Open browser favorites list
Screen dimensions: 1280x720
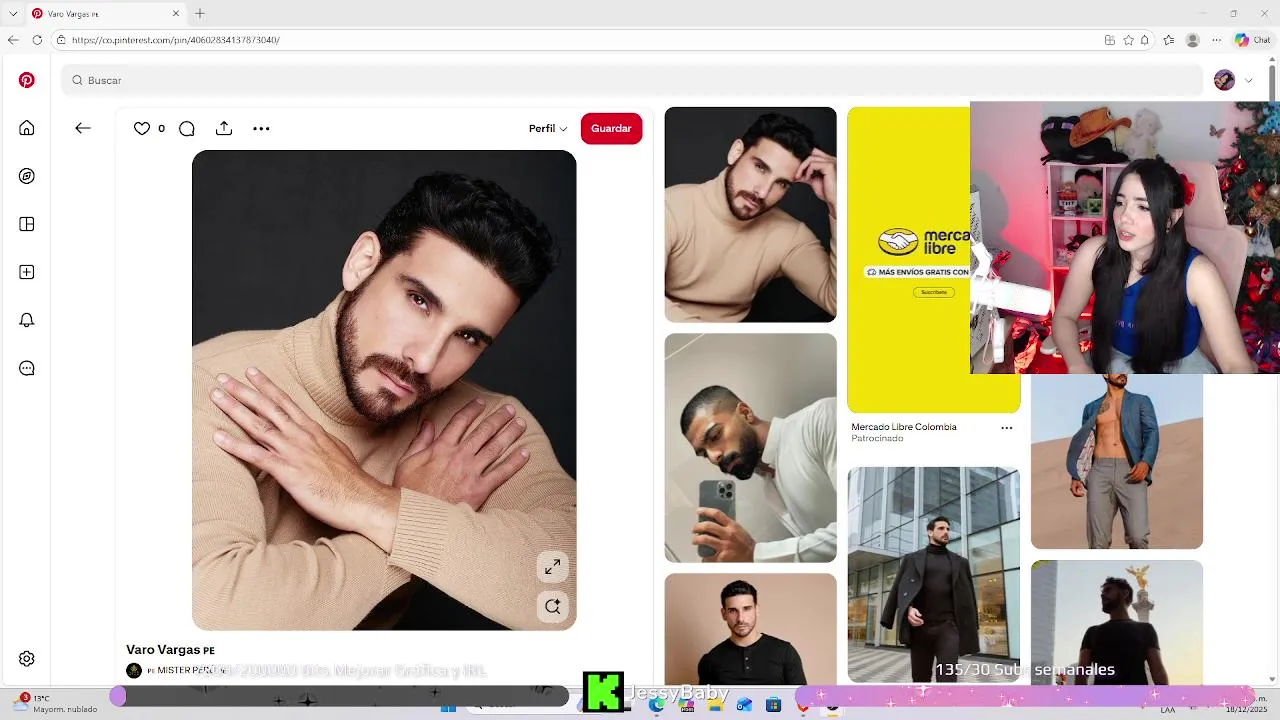click(1169, 40)
